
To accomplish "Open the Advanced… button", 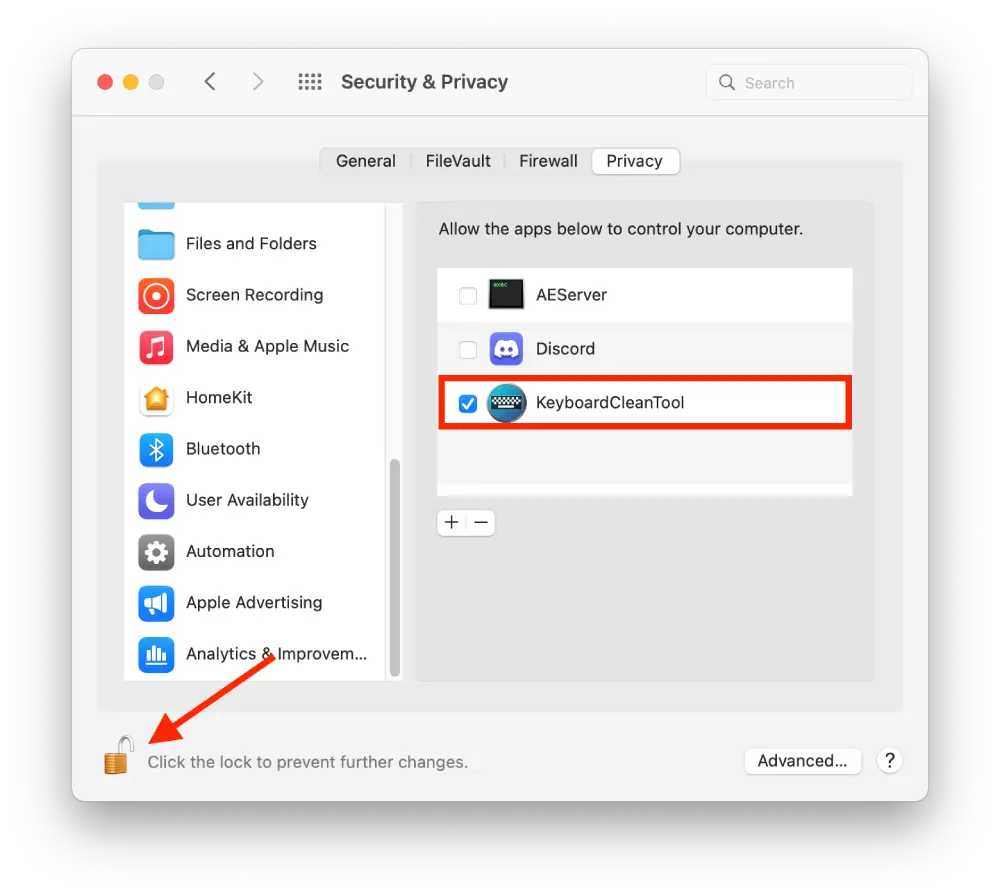I will [x=802, y=761].
